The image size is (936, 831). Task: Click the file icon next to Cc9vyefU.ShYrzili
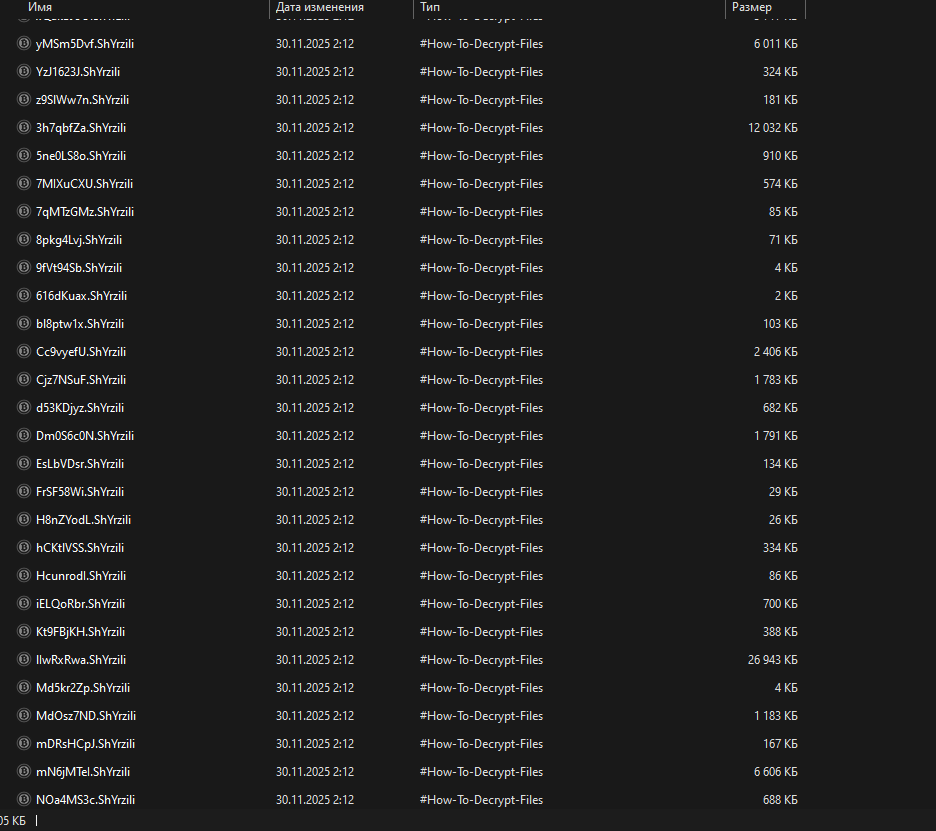23,351
